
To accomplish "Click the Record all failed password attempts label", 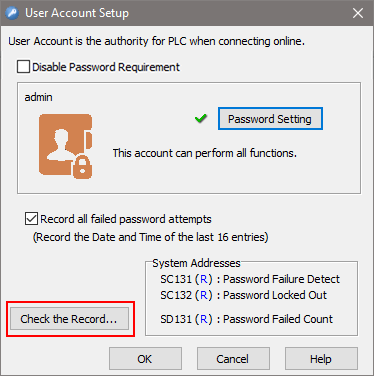I will 126,219.
